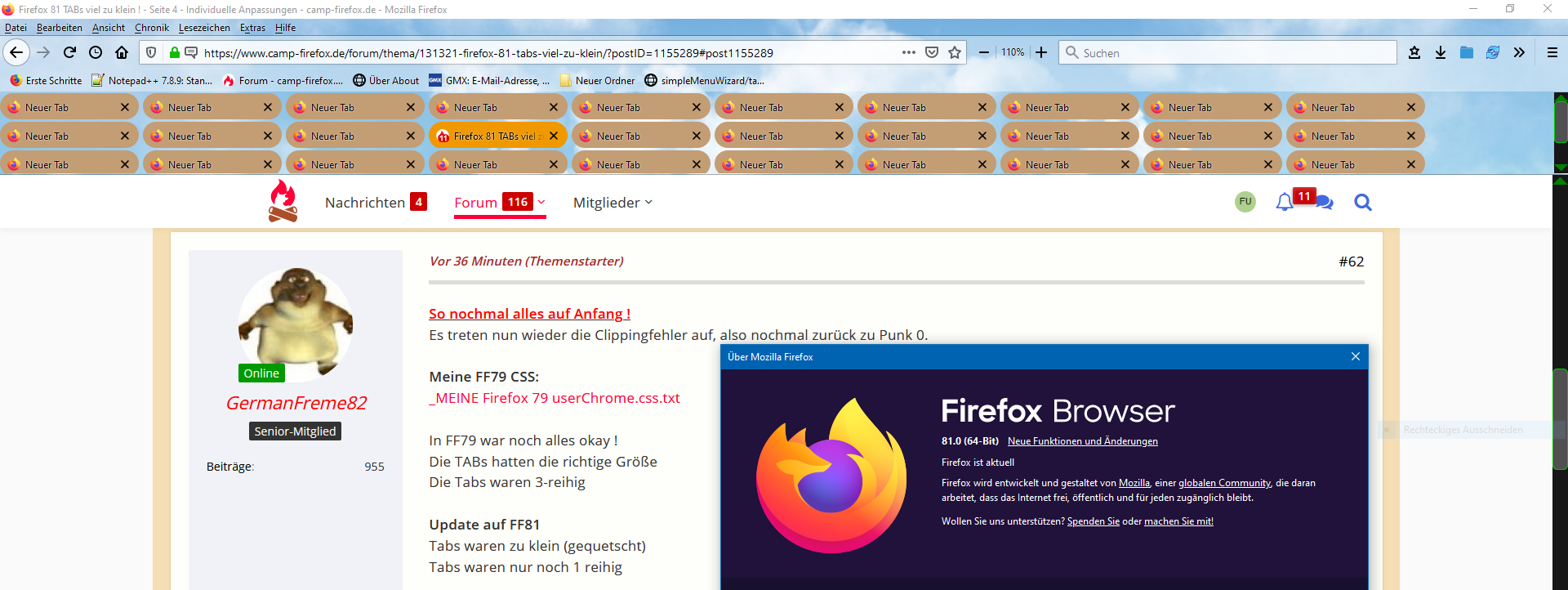The height and width of the screenshot is (590, 1568).
Task: Click tab strip scrollbar up arrow
Action: 1561,97
